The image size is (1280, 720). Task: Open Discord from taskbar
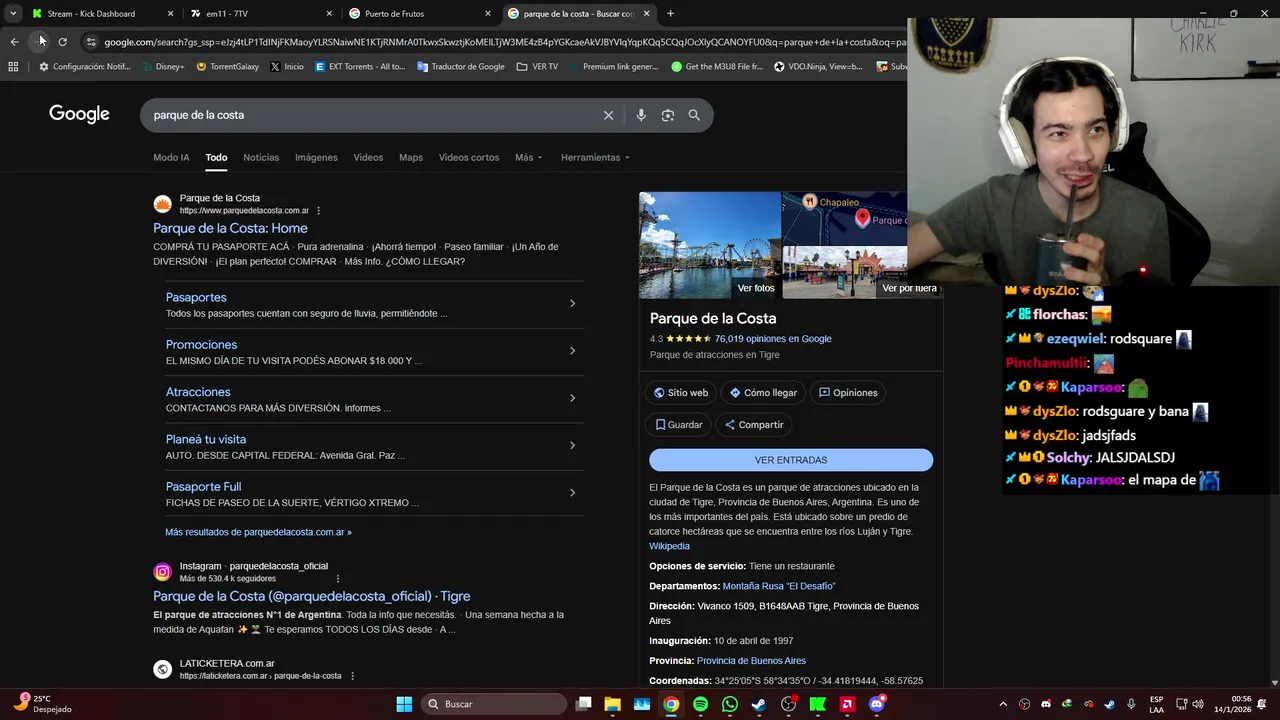pyautogui.click(x=877, y=704)
